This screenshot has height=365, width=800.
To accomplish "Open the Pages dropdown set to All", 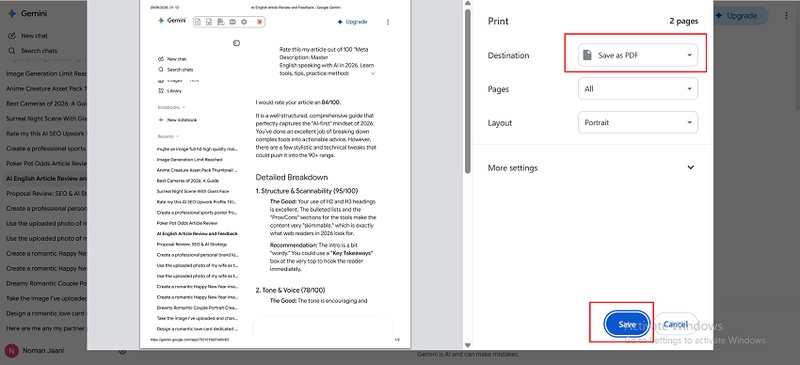I will 637,89.
